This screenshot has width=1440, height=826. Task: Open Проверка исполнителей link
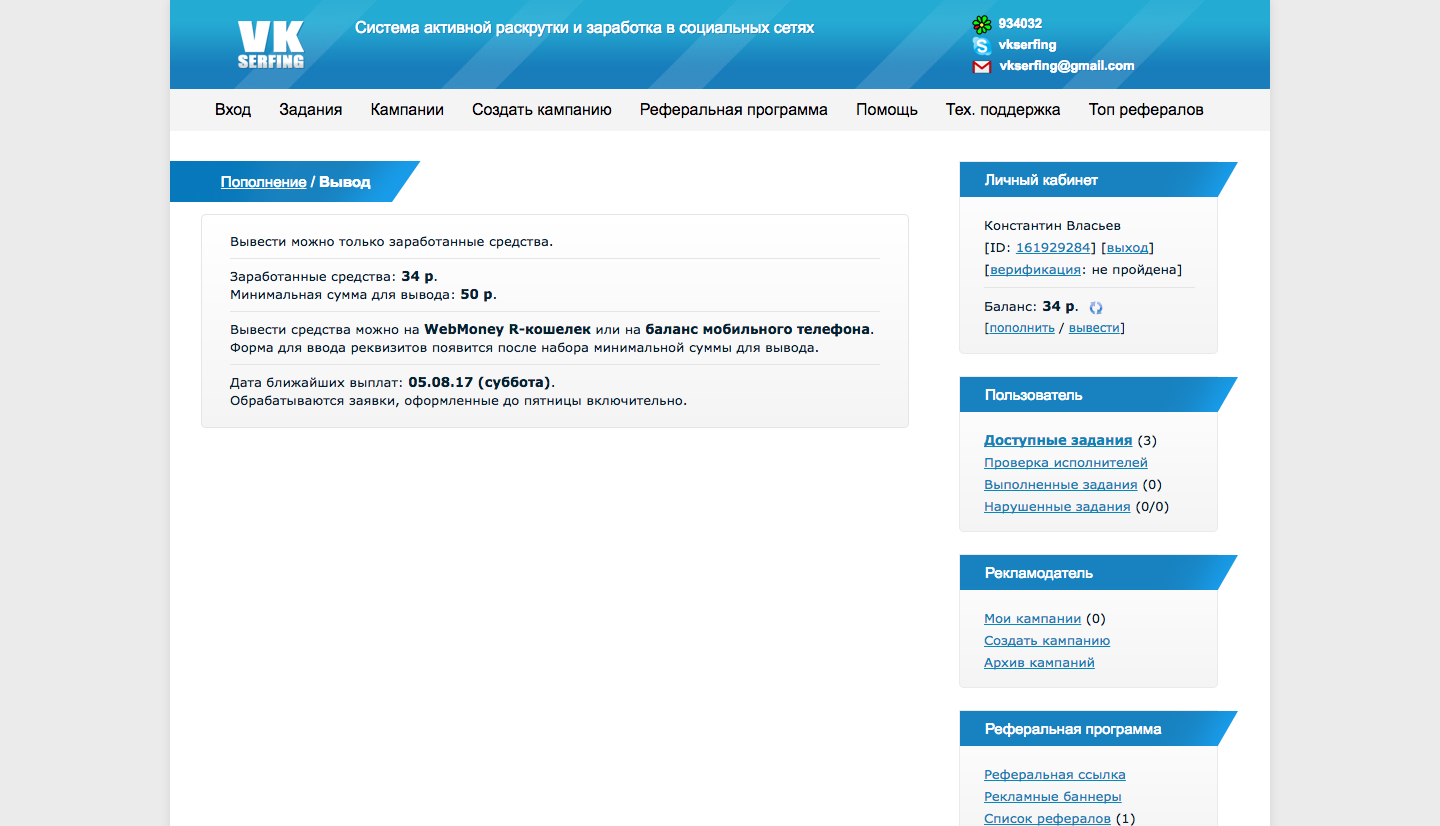coord(1065,463)
